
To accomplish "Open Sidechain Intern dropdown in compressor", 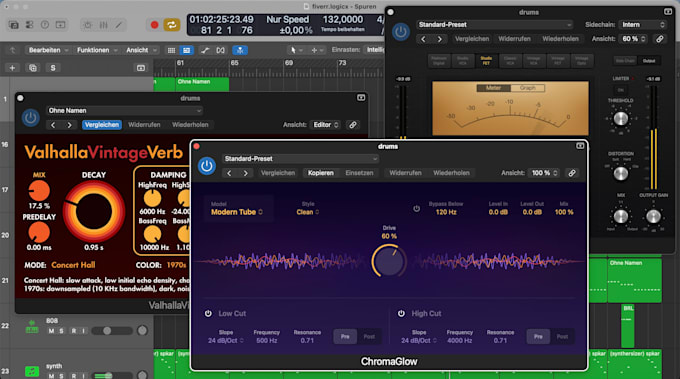I will (643, 25).
